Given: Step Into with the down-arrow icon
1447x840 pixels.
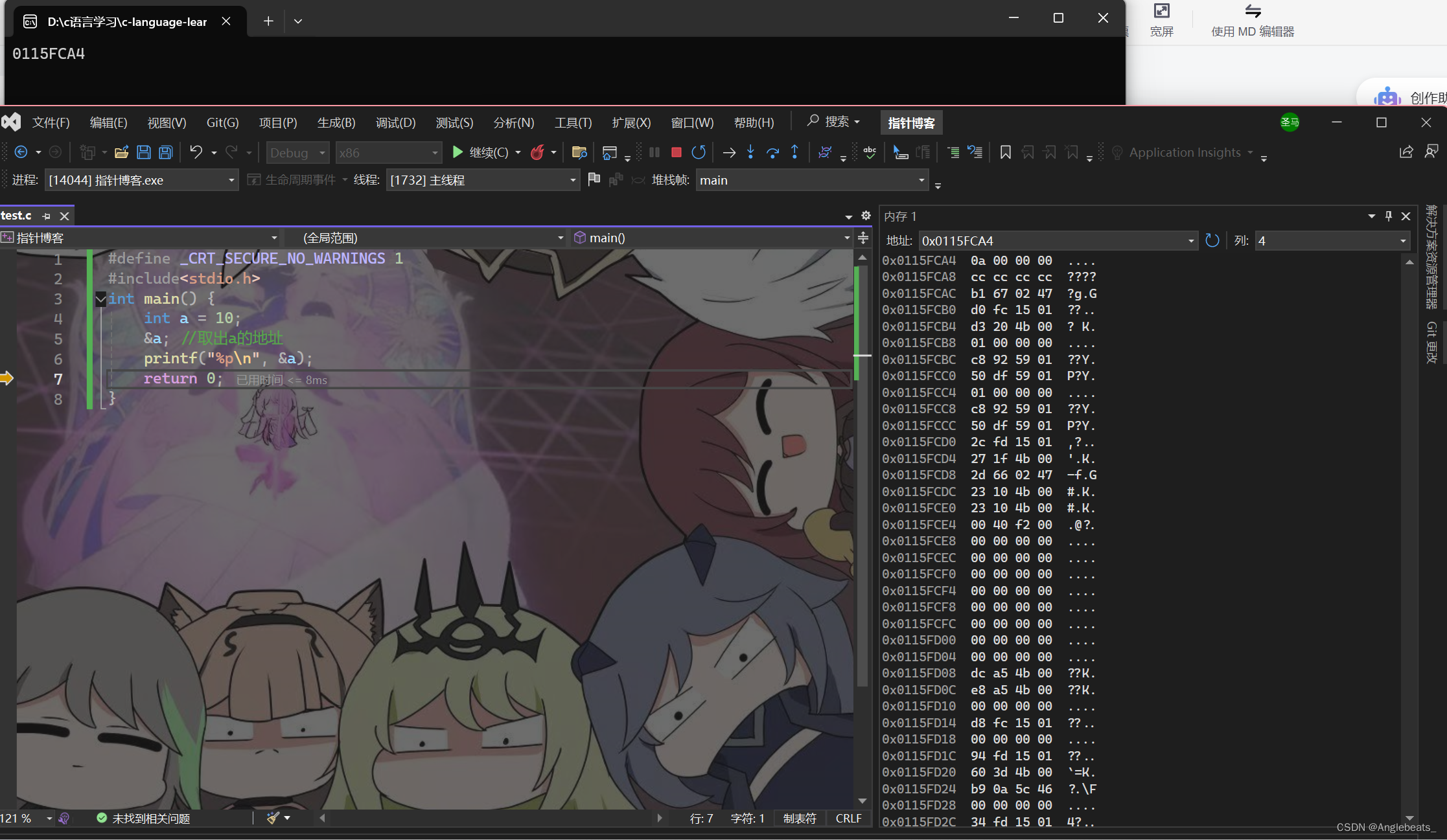Looking at the screenshot, I should 750,152.
